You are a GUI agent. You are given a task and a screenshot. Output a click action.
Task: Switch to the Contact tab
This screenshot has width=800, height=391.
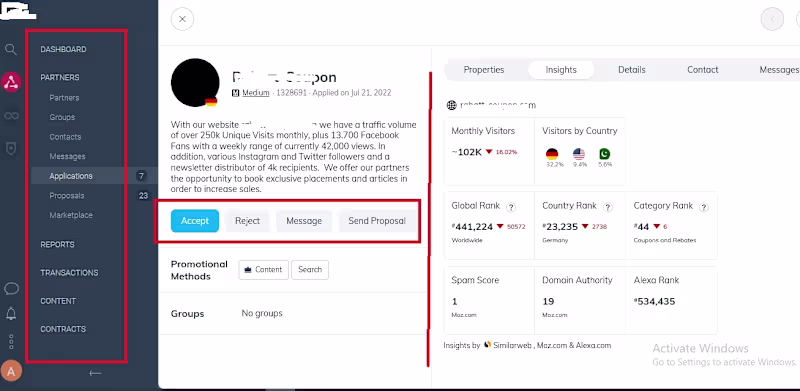(x=703, y=70)
